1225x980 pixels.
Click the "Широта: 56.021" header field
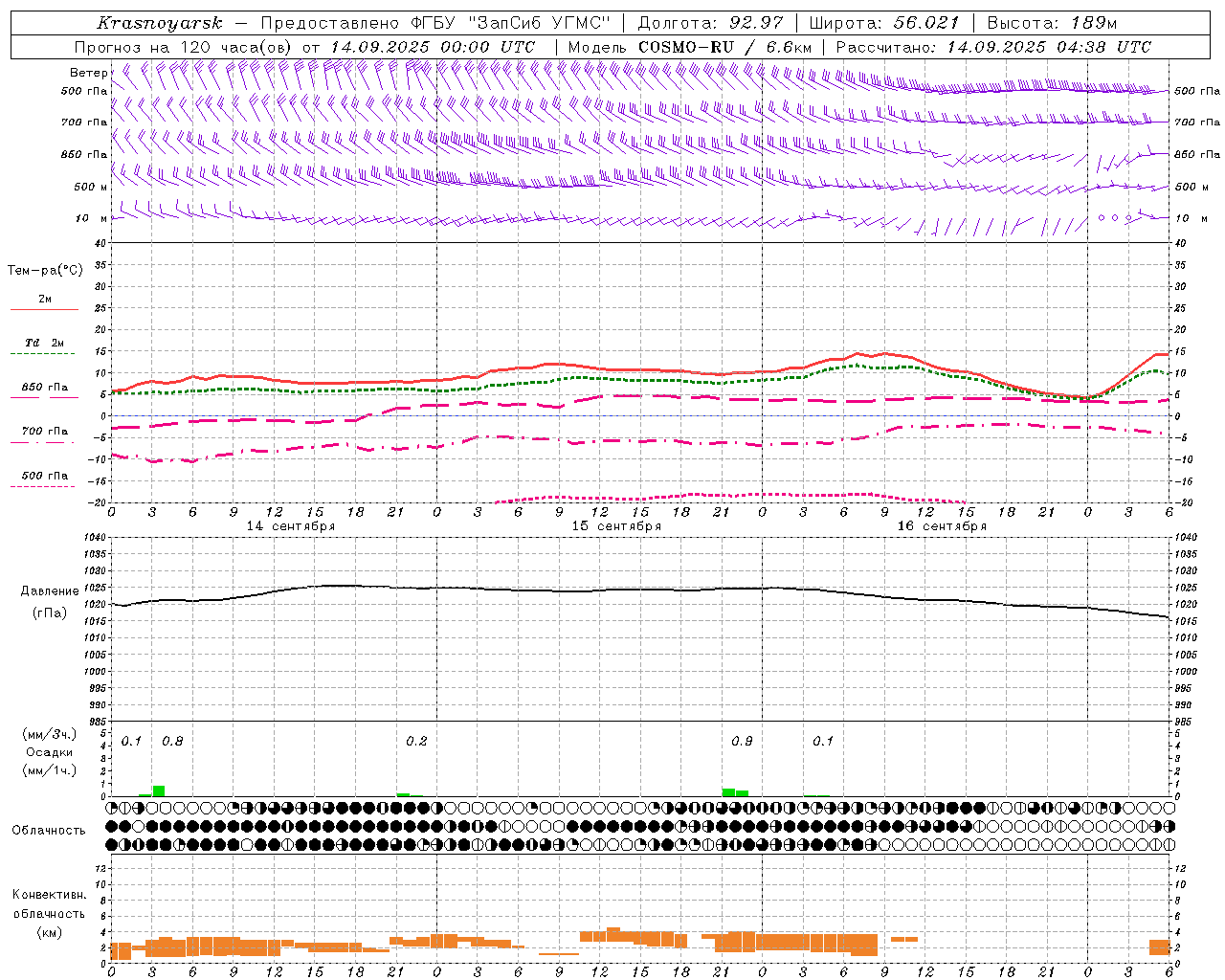(883, 23)
